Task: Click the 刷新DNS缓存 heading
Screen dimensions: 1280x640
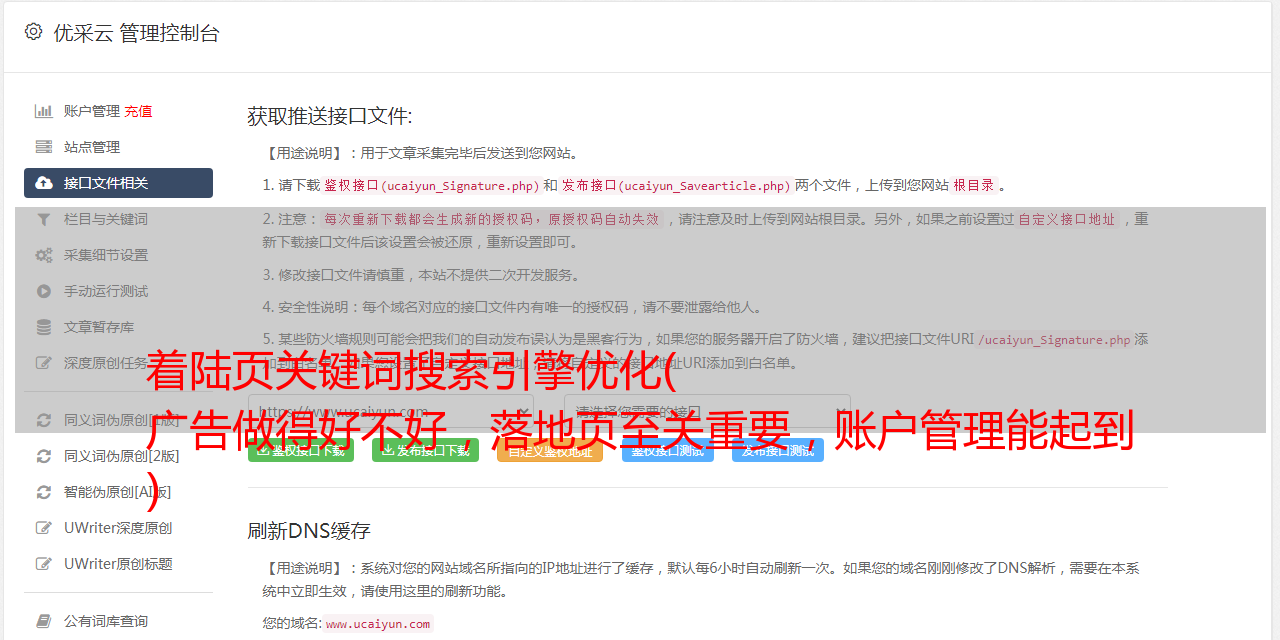Action: [x=309, y=530]
